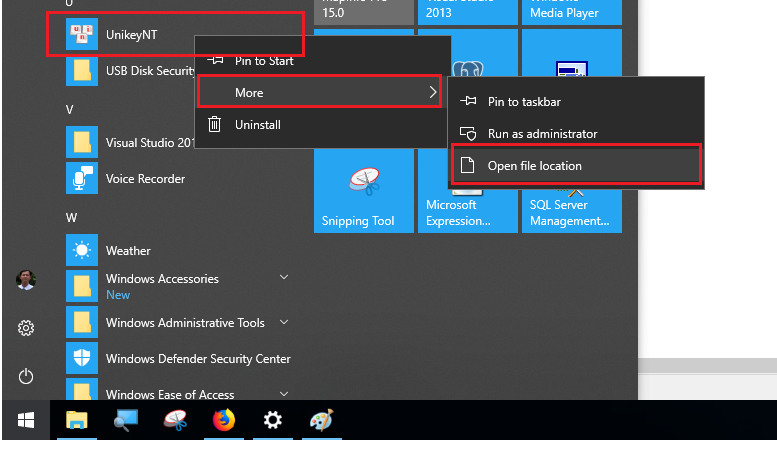The height and width of the screenshot is (450, 777).
Task: Open the Visual Studio folder icon
Action: coord(82,142)
